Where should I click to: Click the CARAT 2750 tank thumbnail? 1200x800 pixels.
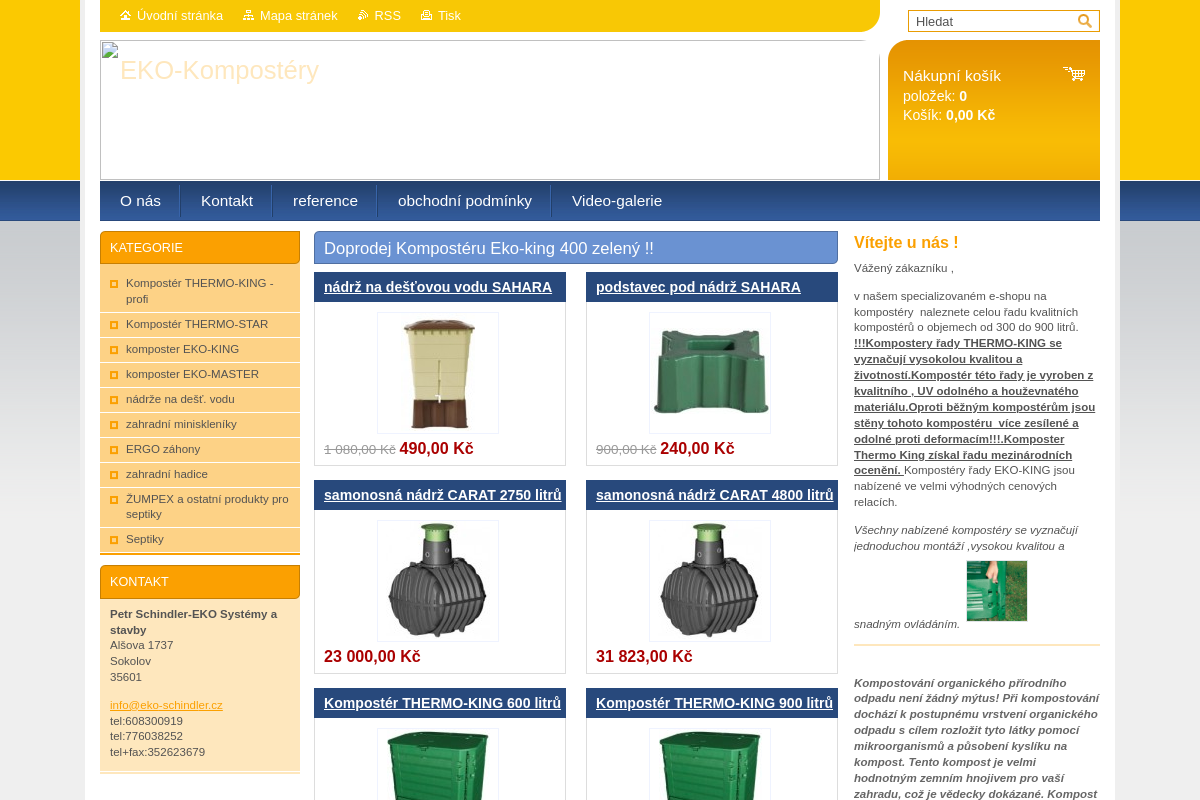pyautogui.click(x=438, y=581)
